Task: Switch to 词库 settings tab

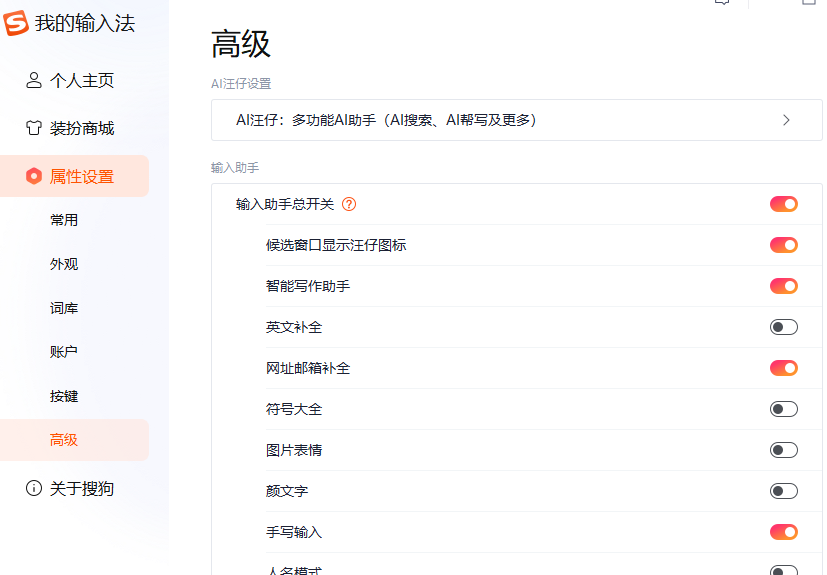Action: tap(64, 308)
